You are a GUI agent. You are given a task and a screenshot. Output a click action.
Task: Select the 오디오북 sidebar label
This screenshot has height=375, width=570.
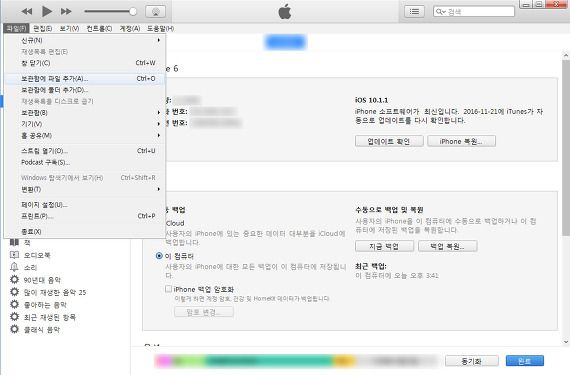tap(37, 255)
